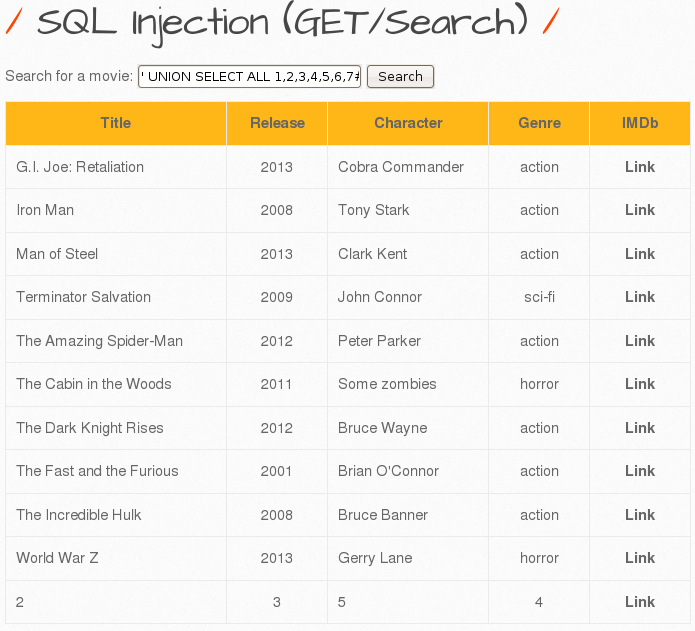Click the 'Some zombies' character cell
The height and width of the screenshot is (631, 695).
click(408, 384)
